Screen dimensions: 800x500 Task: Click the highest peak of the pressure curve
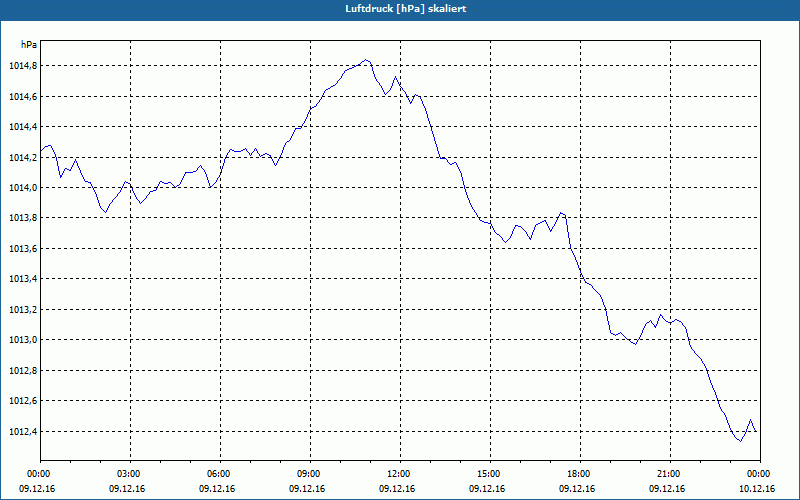point(366,60)
